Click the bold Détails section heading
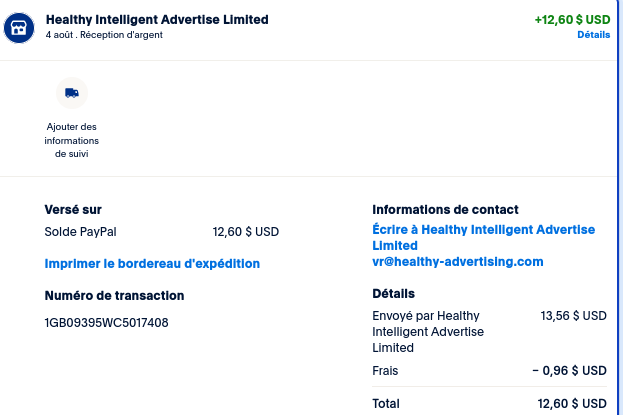This screenshot has width=630, height=415. 393,294
